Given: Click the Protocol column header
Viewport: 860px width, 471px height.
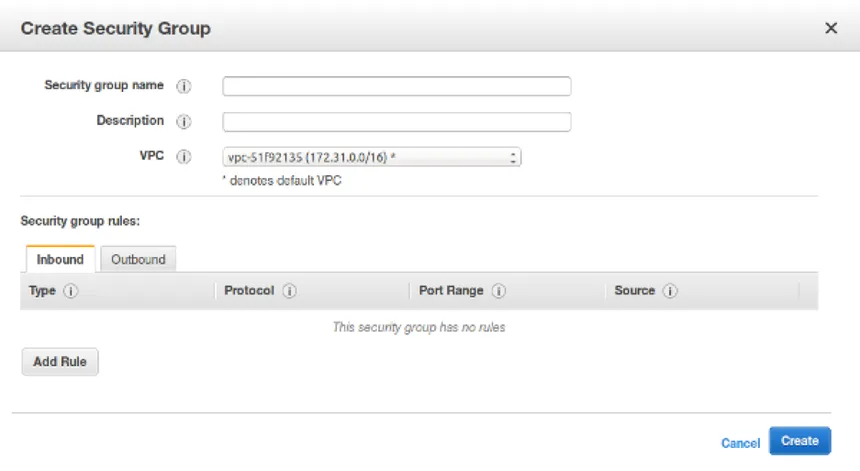Looking at the screenshot, I should [x=249, y=291].
